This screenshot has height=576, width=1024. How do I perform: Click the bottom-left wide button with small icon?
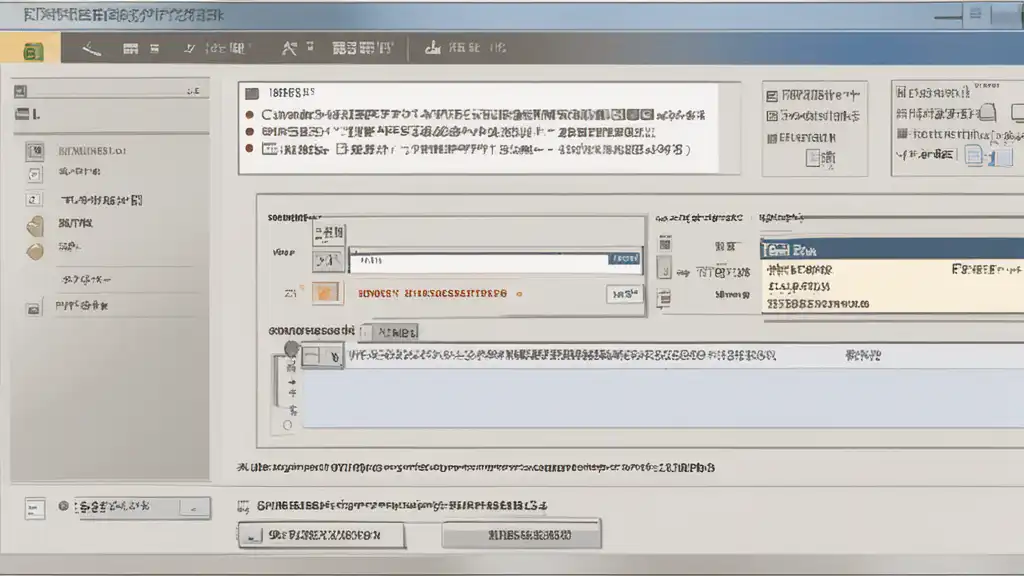pos(321,535)
